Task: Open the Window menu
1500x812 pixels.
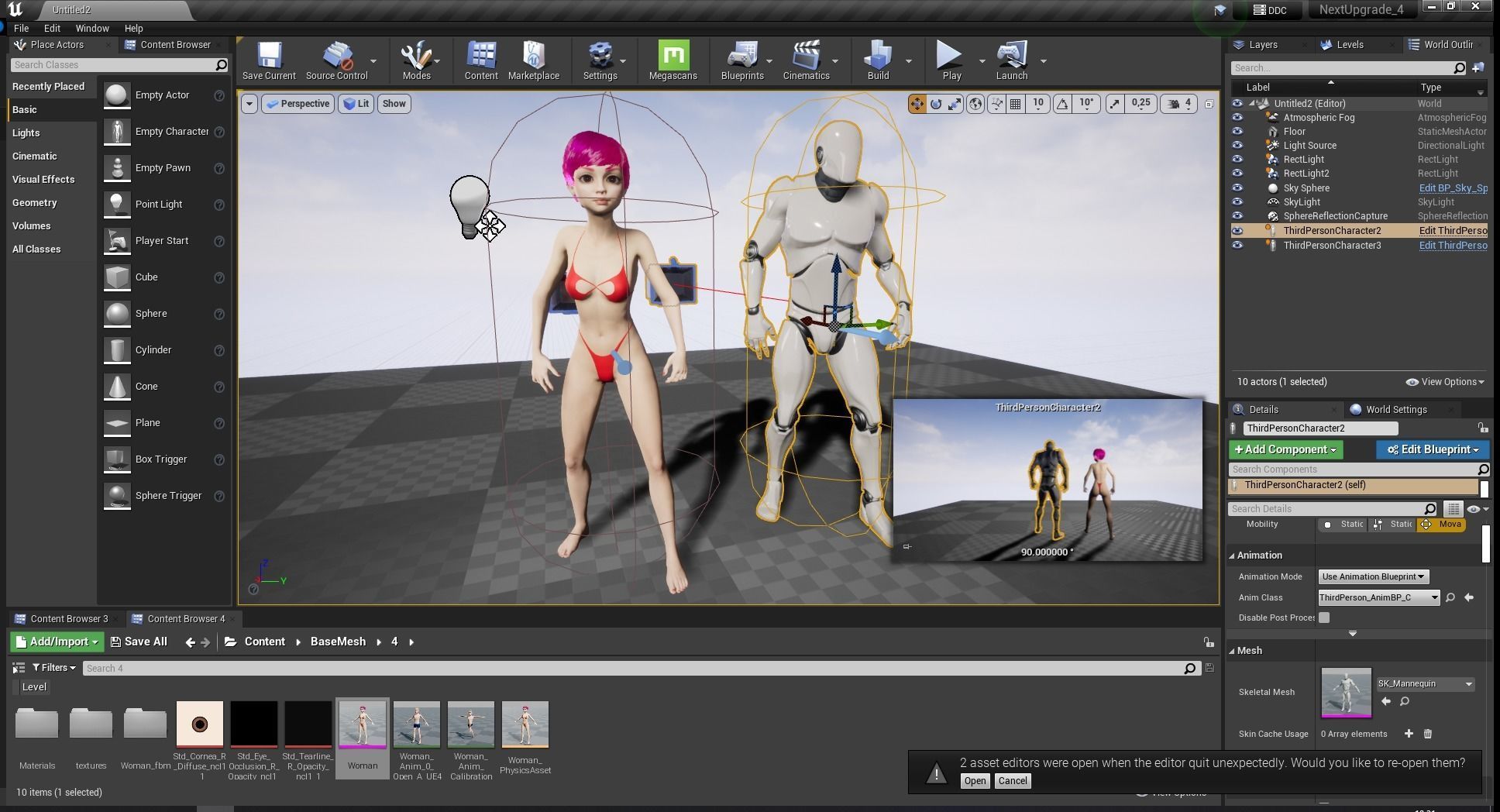Action: pos(92,28)
